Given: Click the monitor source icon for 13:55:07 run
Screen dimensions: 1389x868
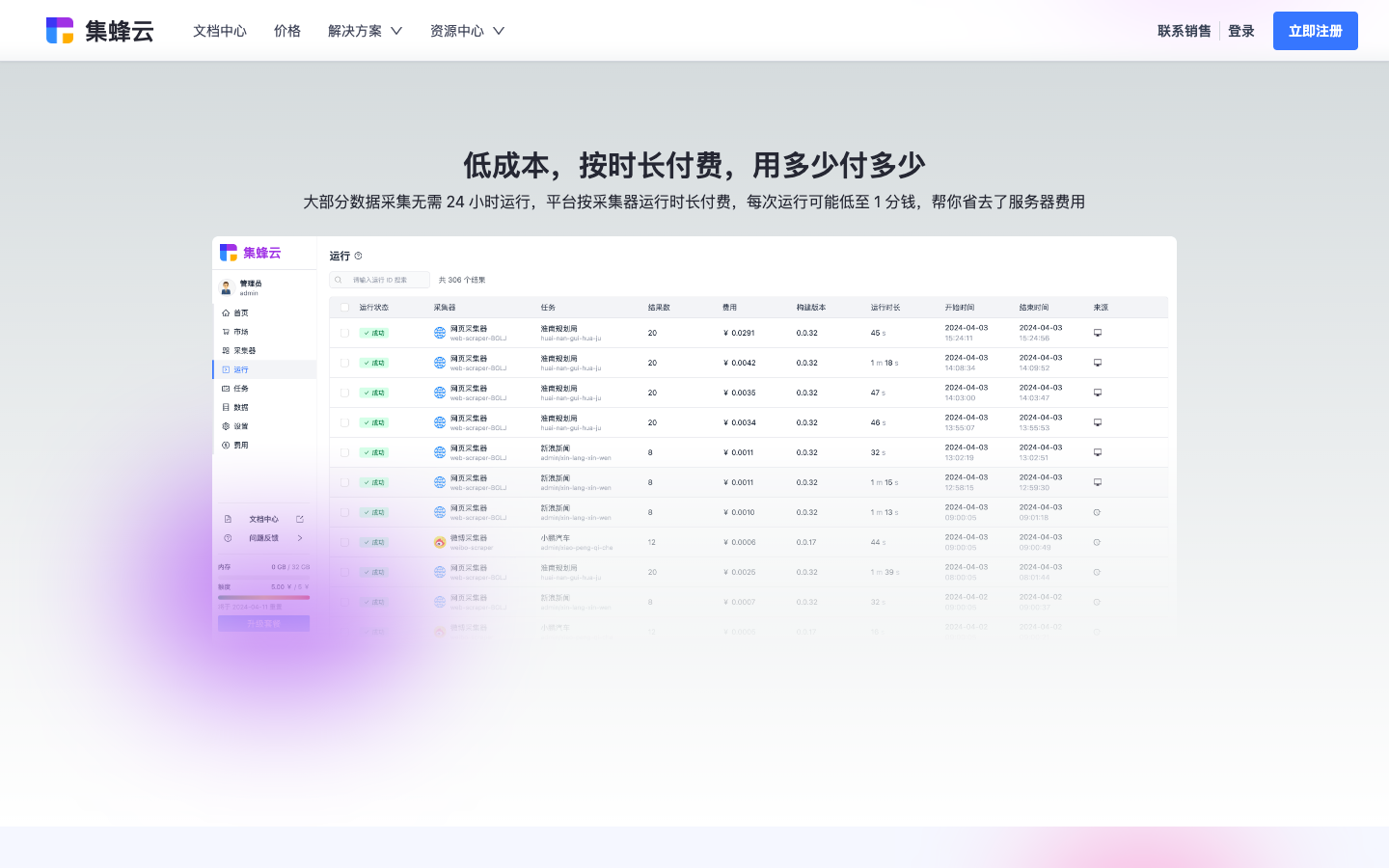Looking at the screenshot, I should [x=1098, y=422].
